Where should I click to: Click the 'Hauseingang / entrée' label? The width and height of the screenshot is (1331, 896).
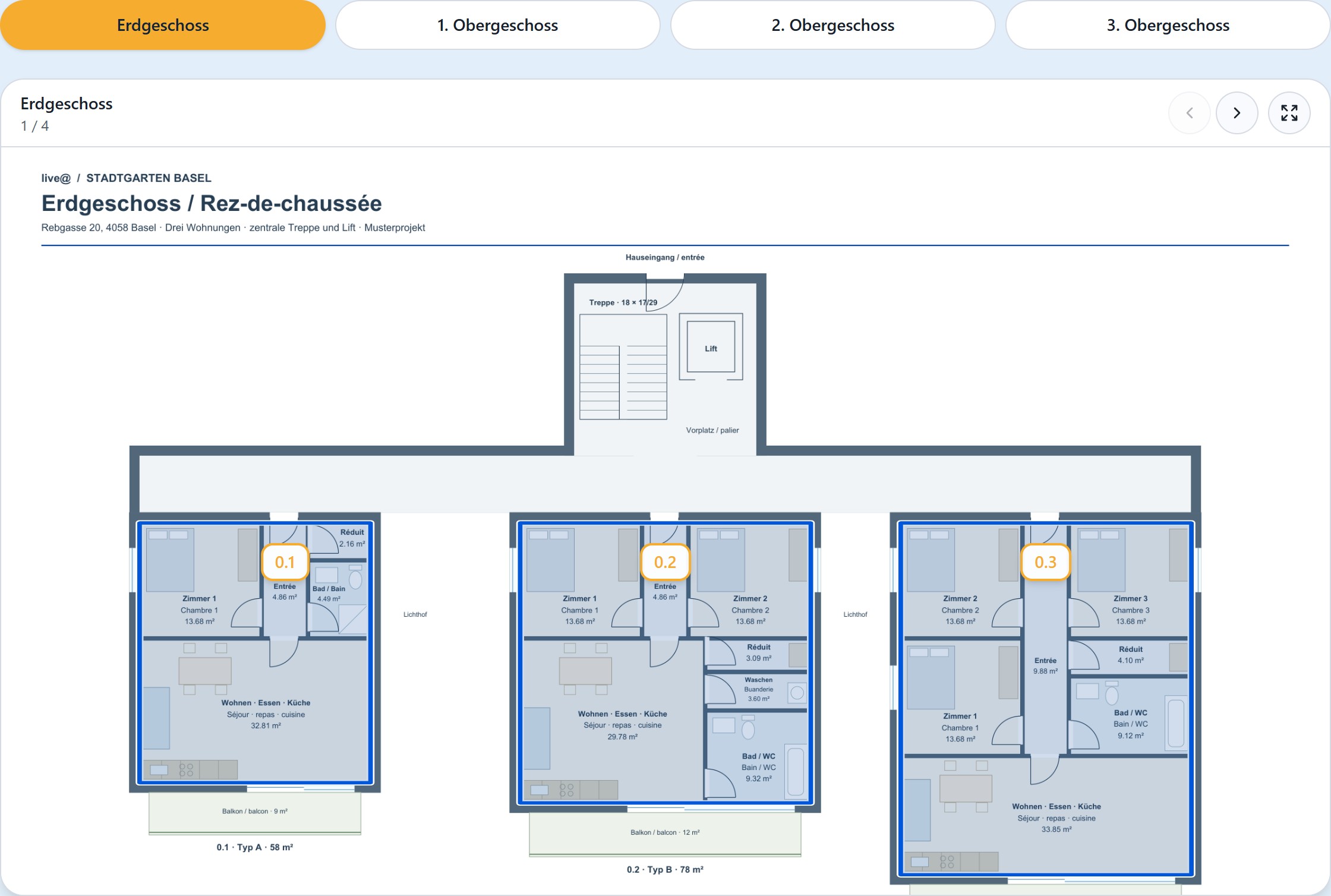[665, 257]
